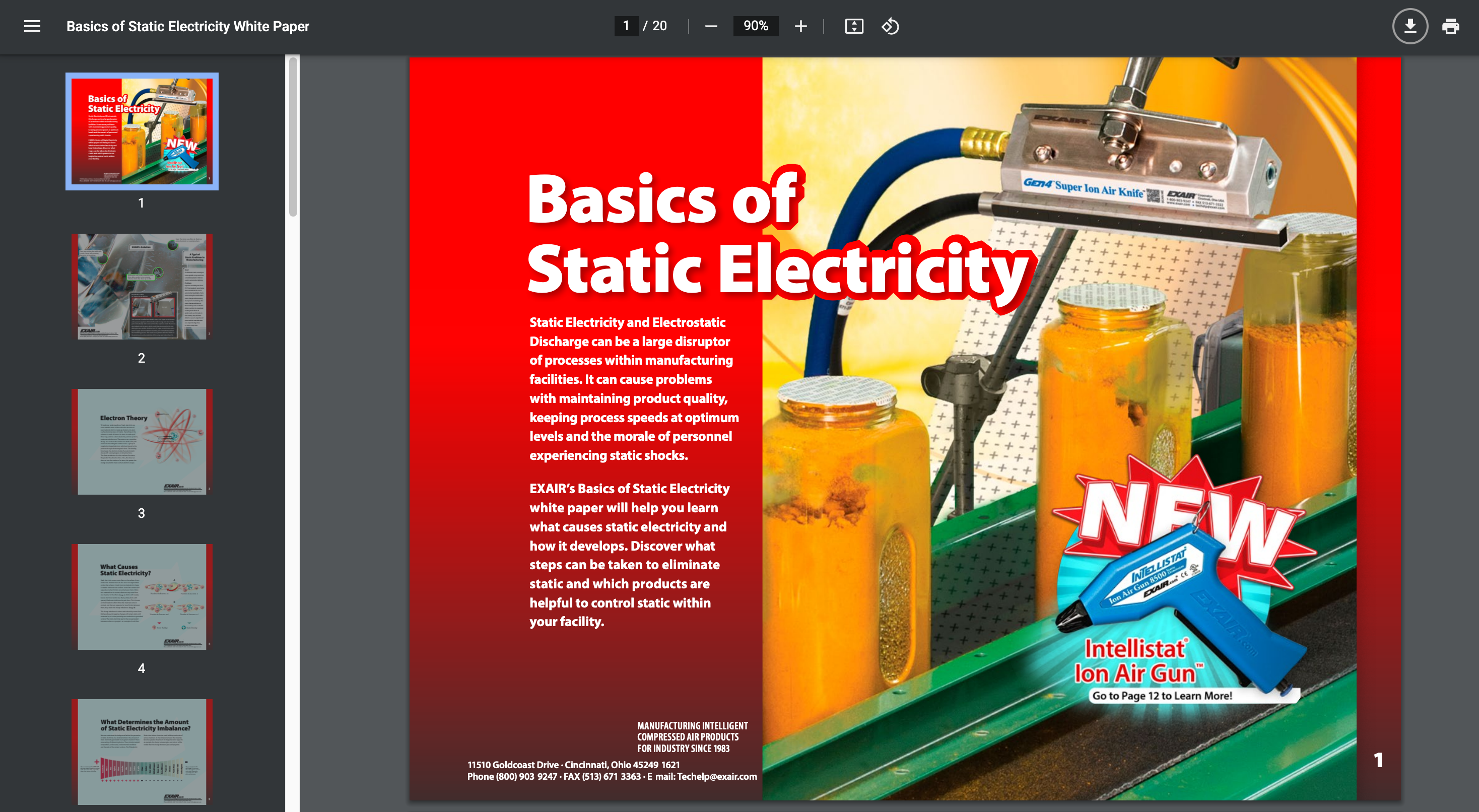
Task: Click the thumbnail sidebar scrollbar
Action: [x=293, y=136]
